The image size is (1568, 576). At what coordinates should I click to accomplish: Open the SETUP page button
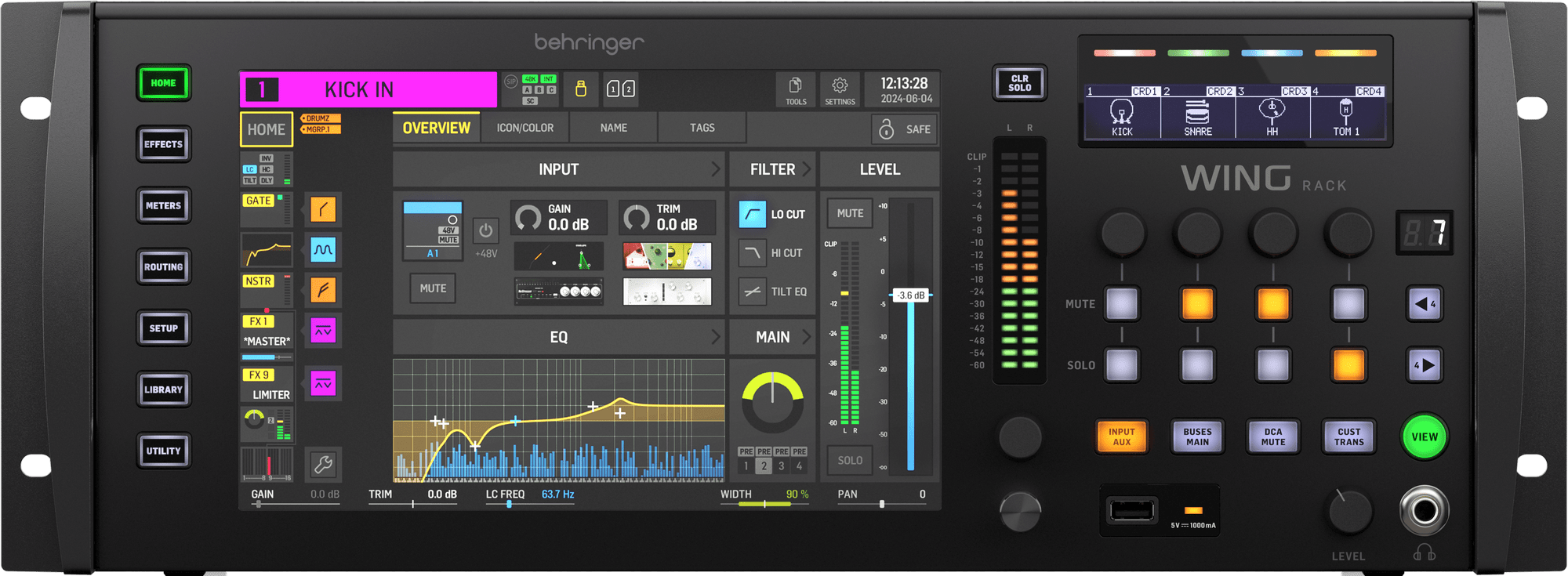click(x=163, y=328)
